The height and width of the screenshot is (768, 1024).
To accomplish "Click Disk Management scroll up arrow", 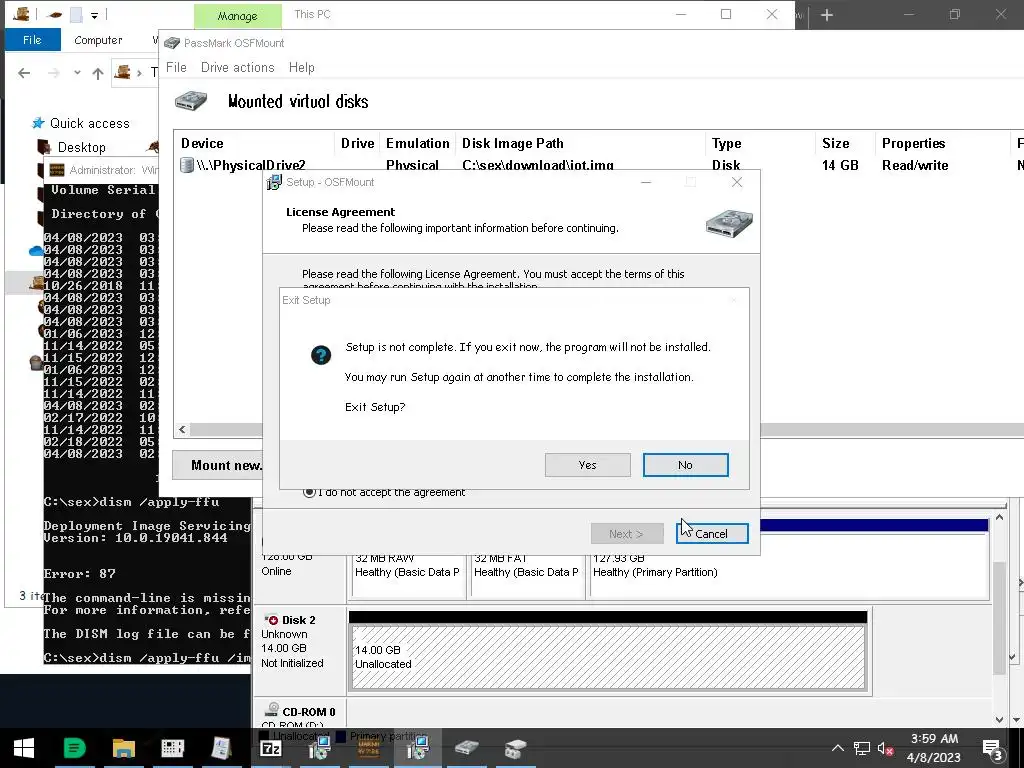I will (999, 517).
